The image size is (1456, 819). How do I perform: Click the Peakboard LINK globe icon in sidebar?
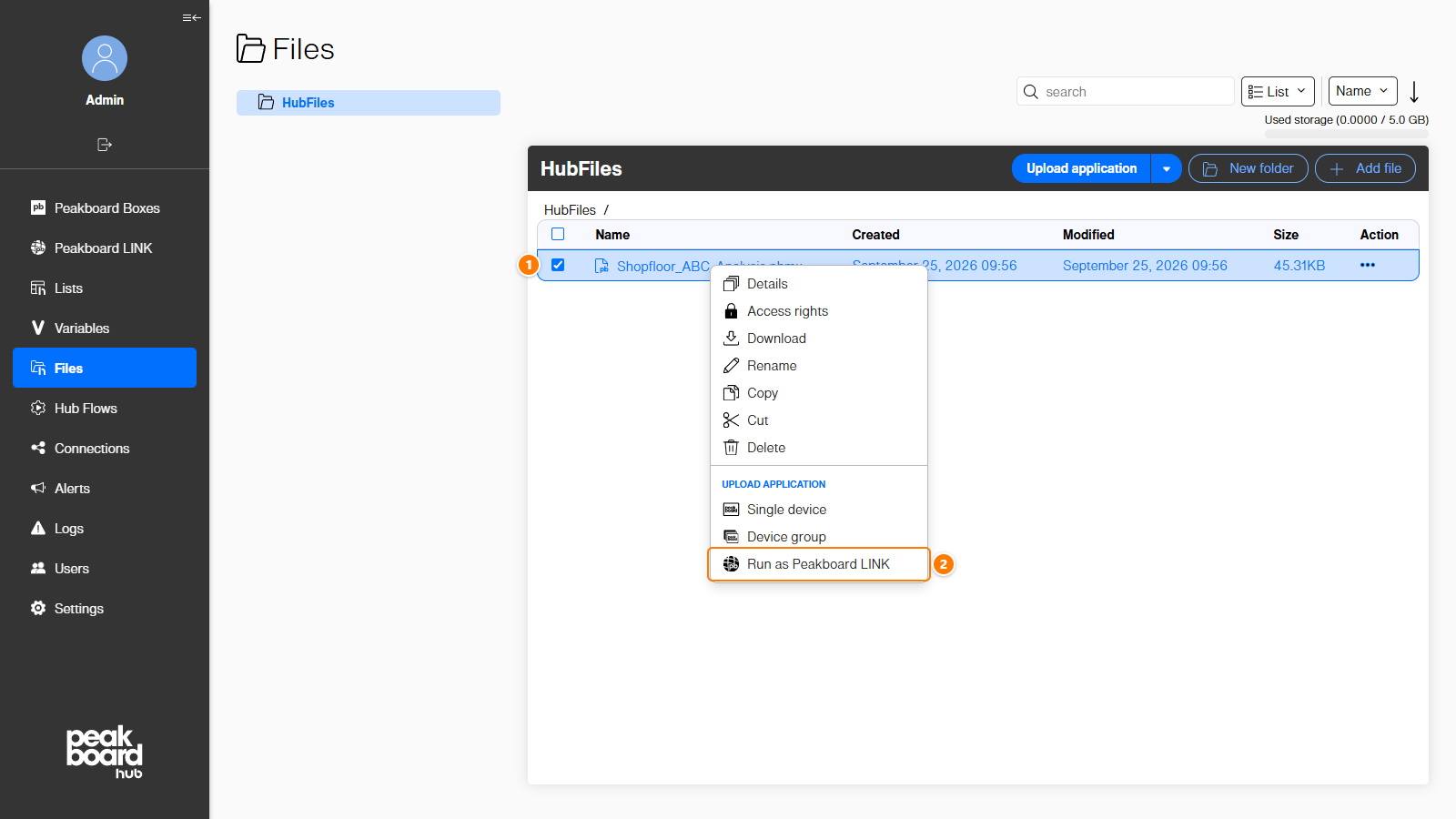point(38,248)
